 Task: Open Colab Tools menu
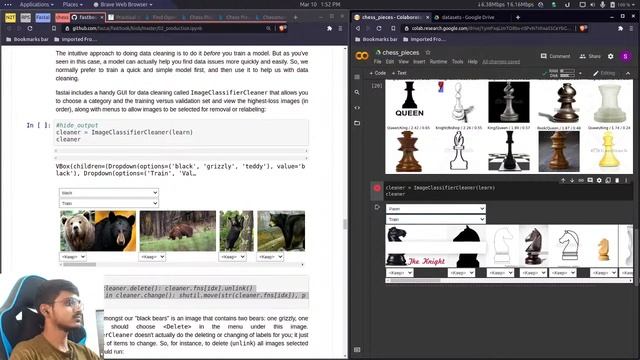click(458, 62)
